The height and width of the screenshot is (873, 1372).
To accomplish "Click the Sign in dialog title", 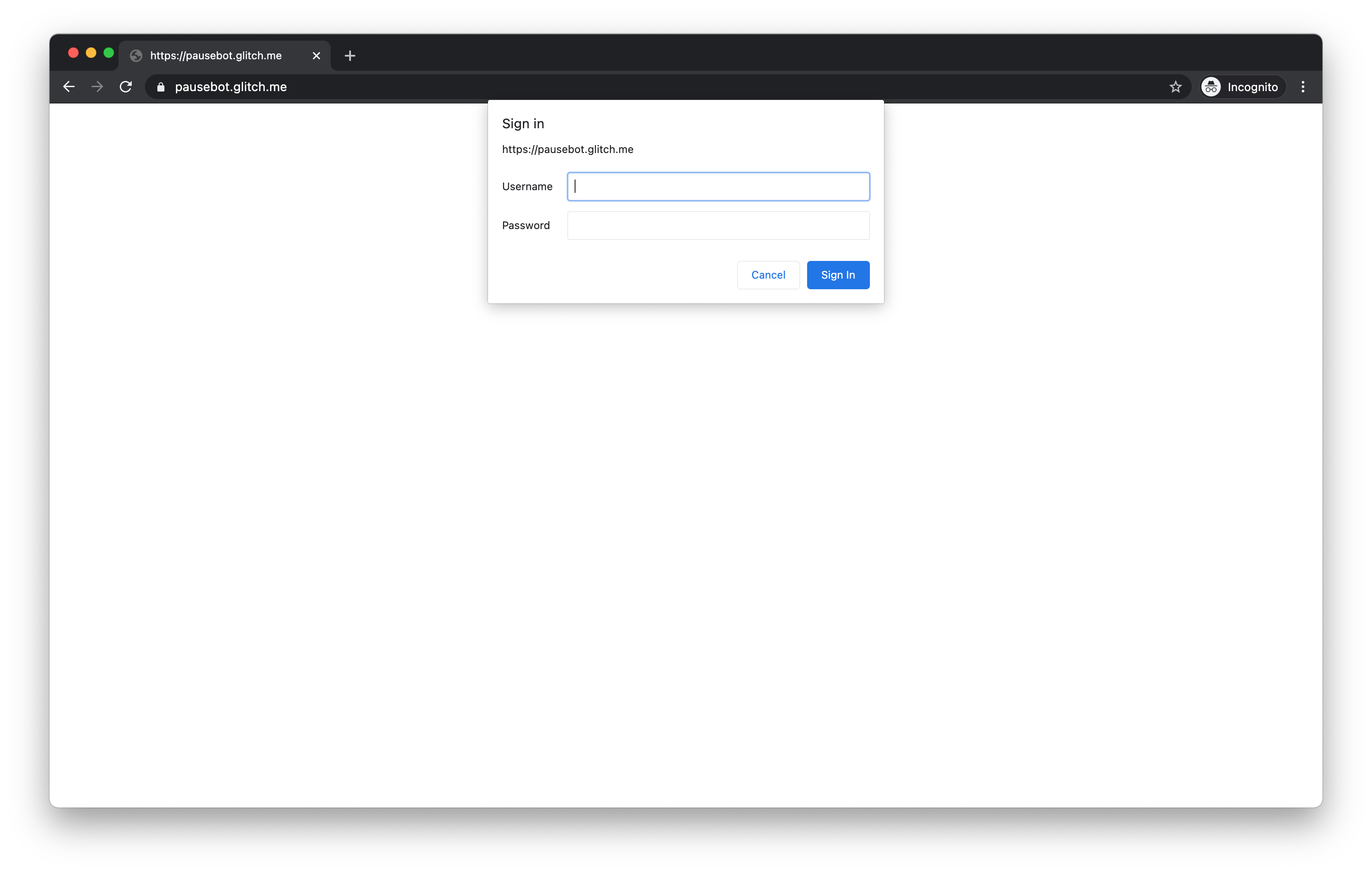I will pos(523,123).
